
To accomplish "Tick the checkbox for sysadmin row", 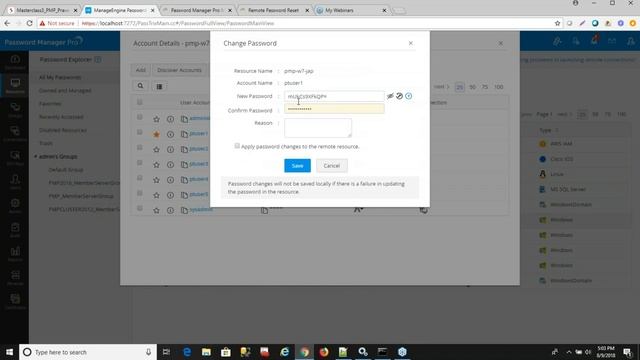I will click(x=140, y=208).
